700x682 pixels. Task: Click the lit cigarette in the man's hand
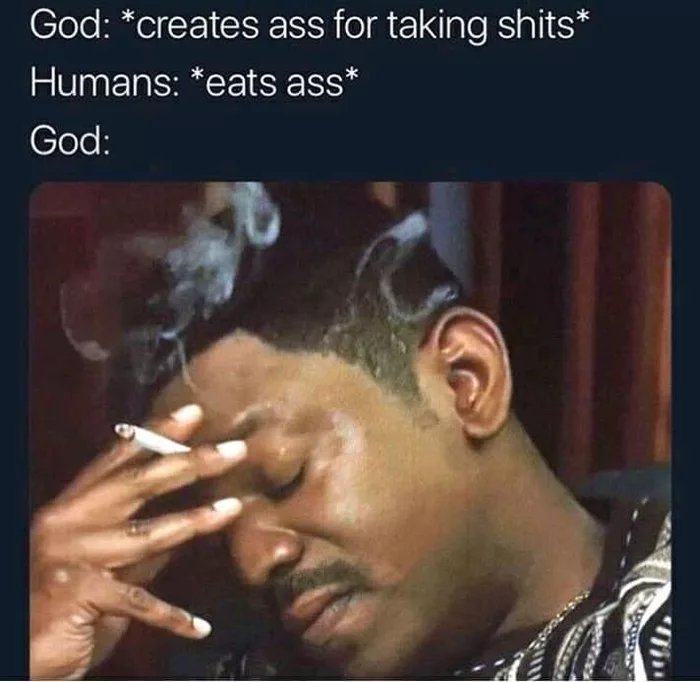pyautogui.click(x=151, y=440)
